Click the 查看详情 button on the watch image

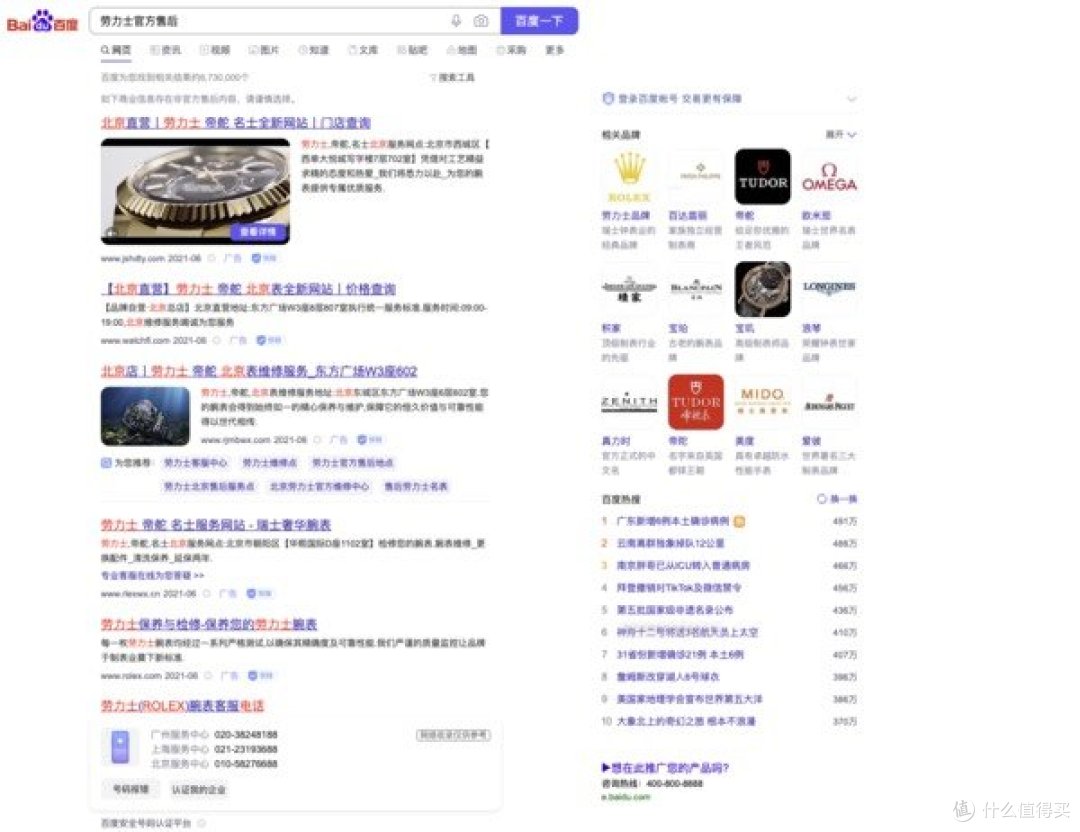(258, 232)
